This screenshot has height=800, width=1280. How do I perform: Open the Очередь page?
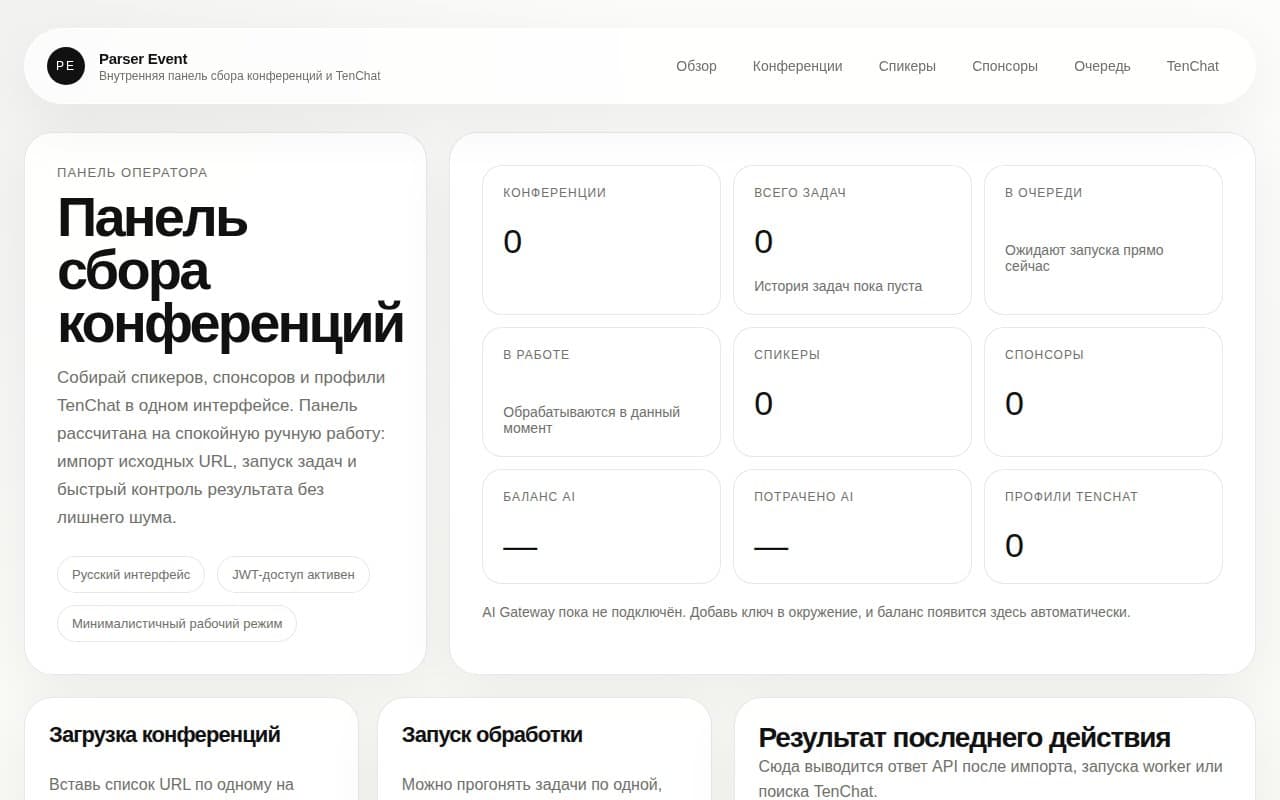pyautogui.click(x=1102, y=66)
